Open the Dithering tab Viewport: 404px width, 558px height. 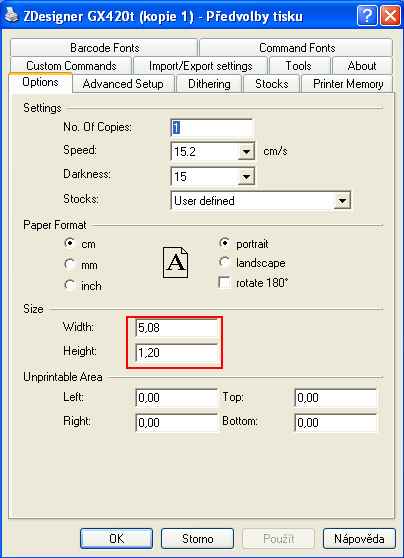[x=209, y=84]
